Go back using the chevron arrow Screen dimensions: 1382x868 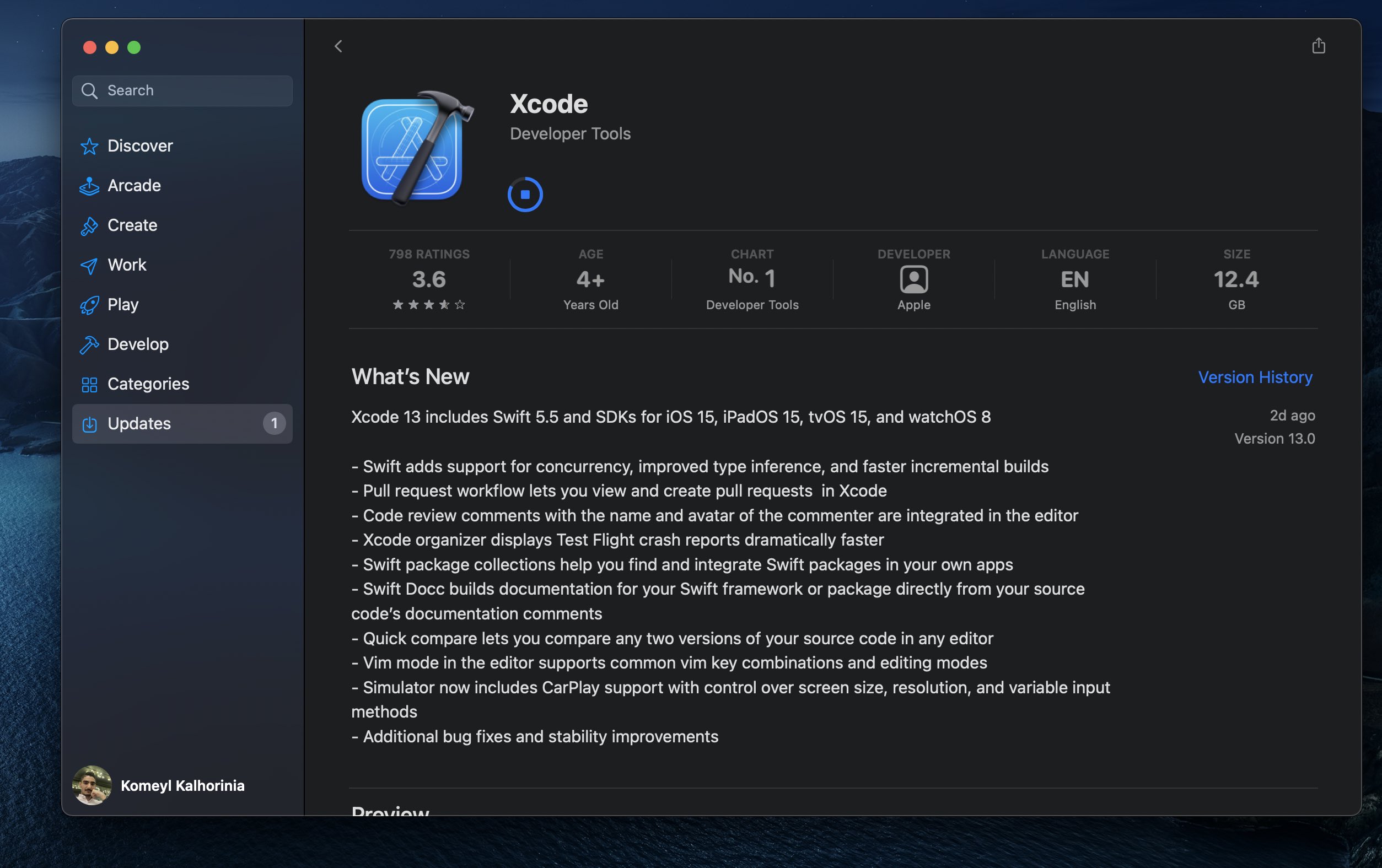coord(338,46)
